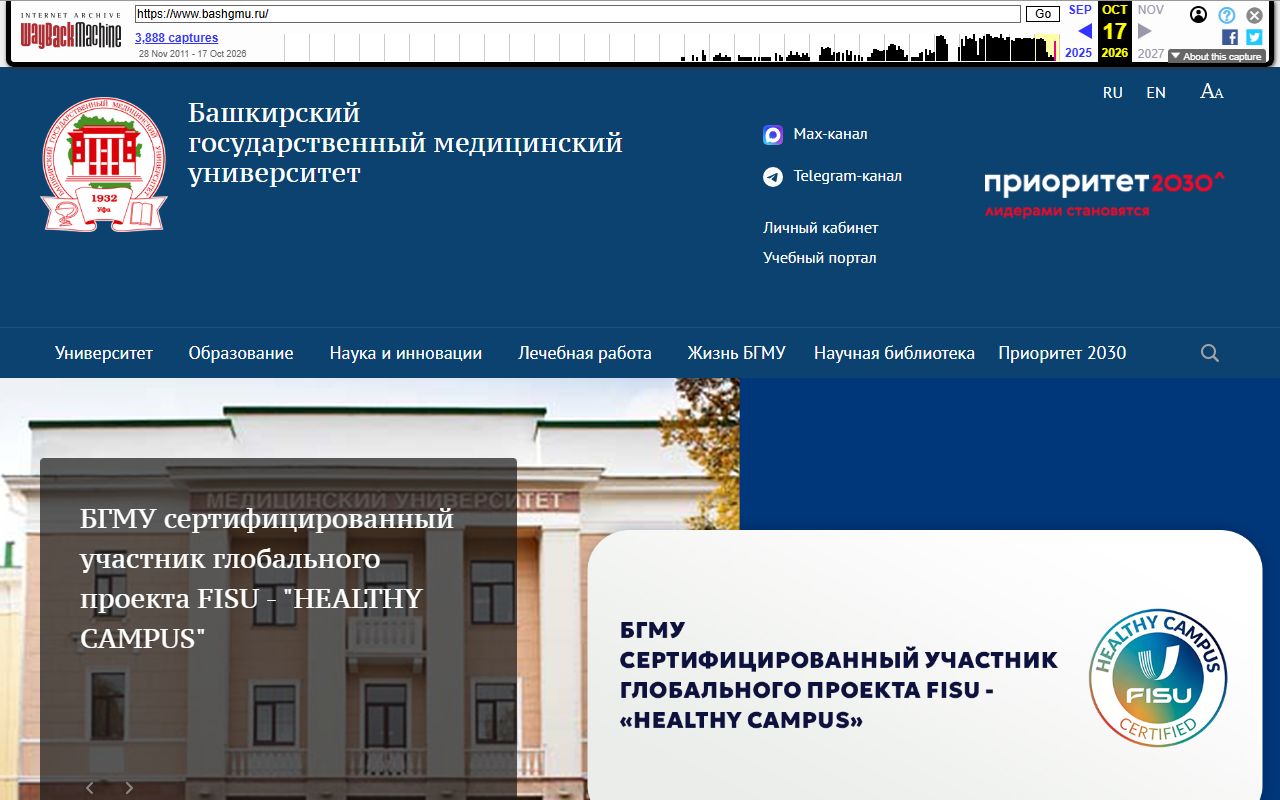This screenshot has height=800, width=1280.
Task: Click the university name title text
Action: pyautogui.click(x=405, y=142)
